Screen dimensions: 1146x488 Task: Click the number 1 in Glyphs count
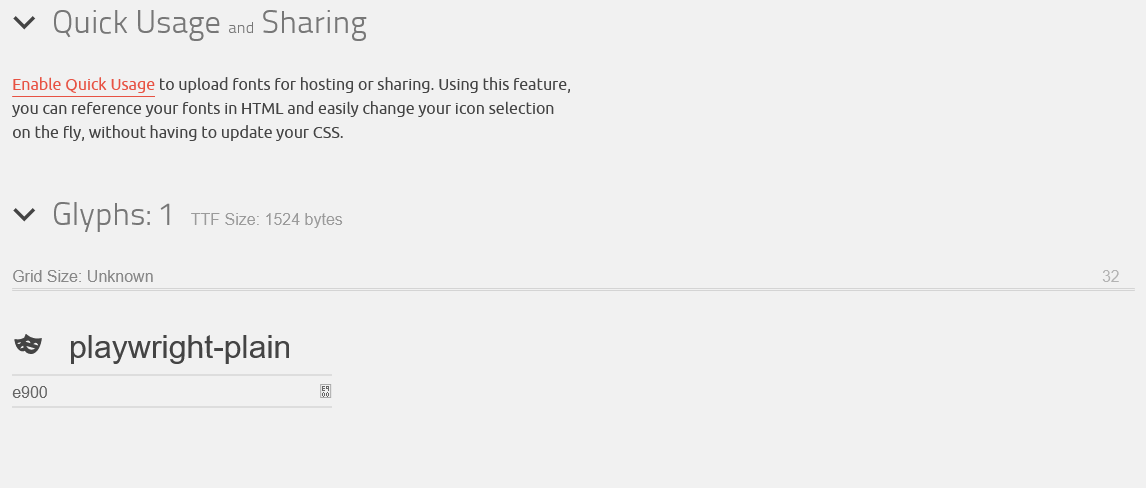(x=167, y=215)
